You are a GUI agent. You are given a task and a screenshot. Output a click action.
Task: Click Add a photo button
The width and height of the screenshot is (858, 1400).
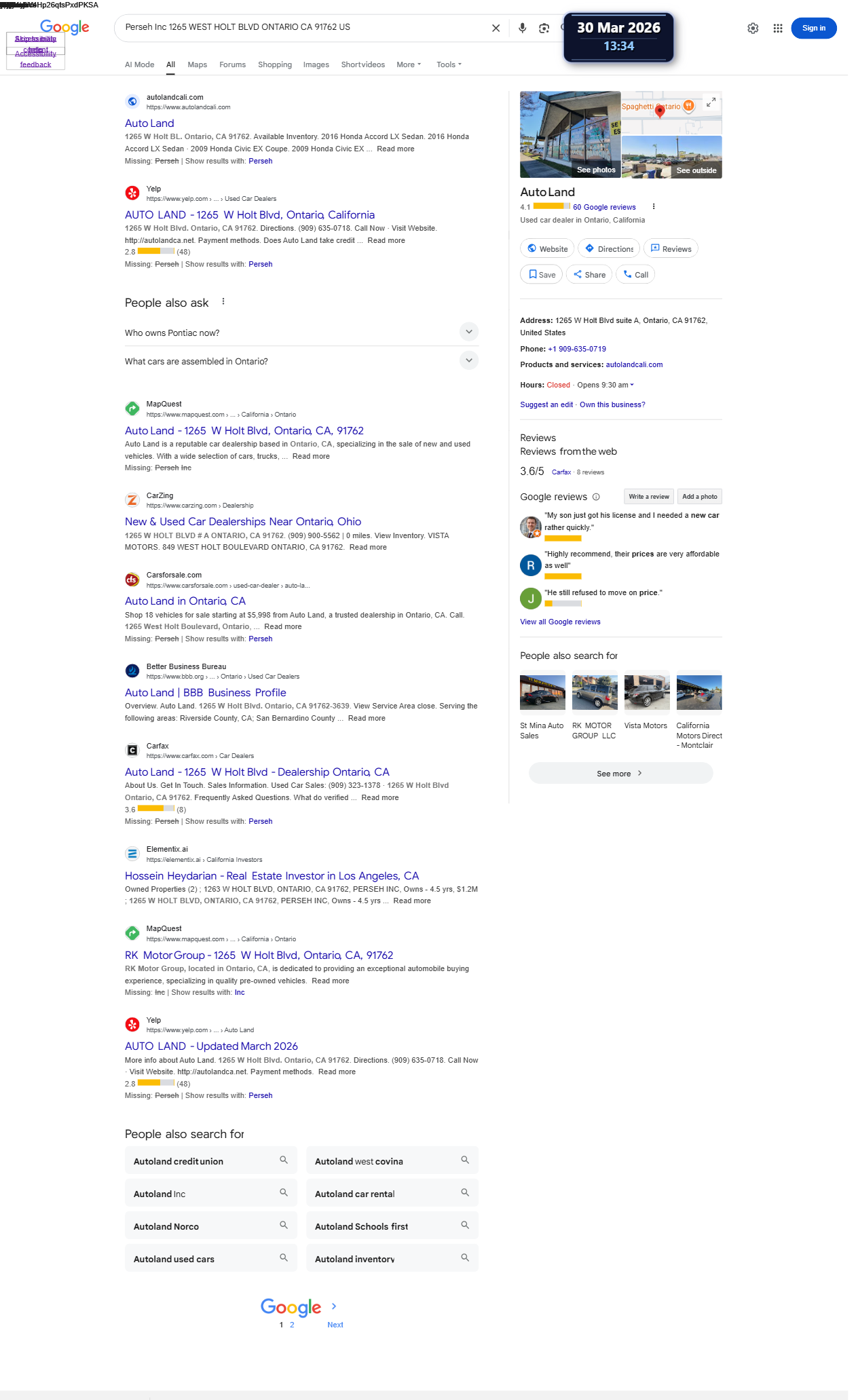[700, 496]
